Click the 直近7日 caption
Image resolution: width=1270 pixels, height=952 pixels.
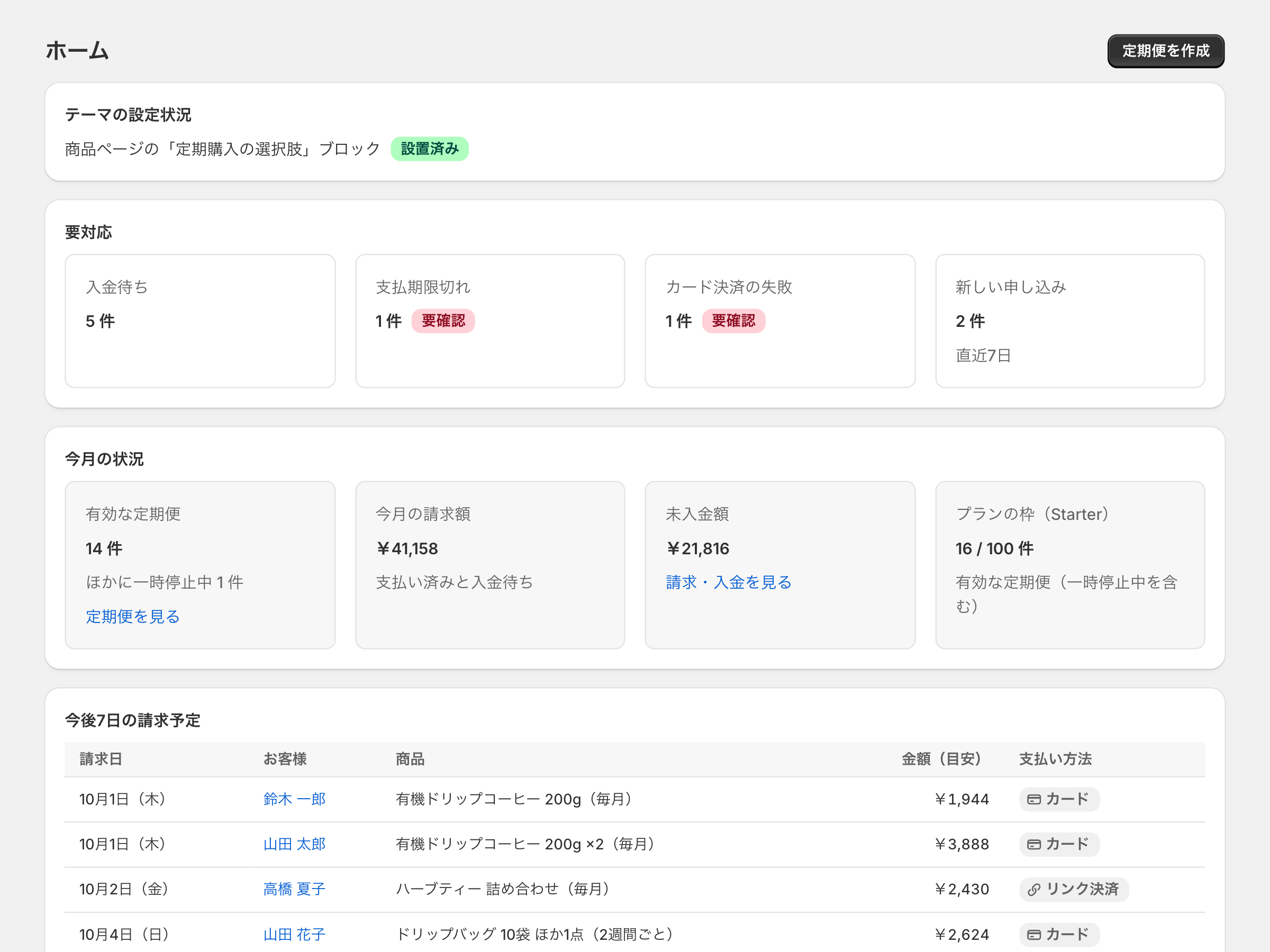983,355
